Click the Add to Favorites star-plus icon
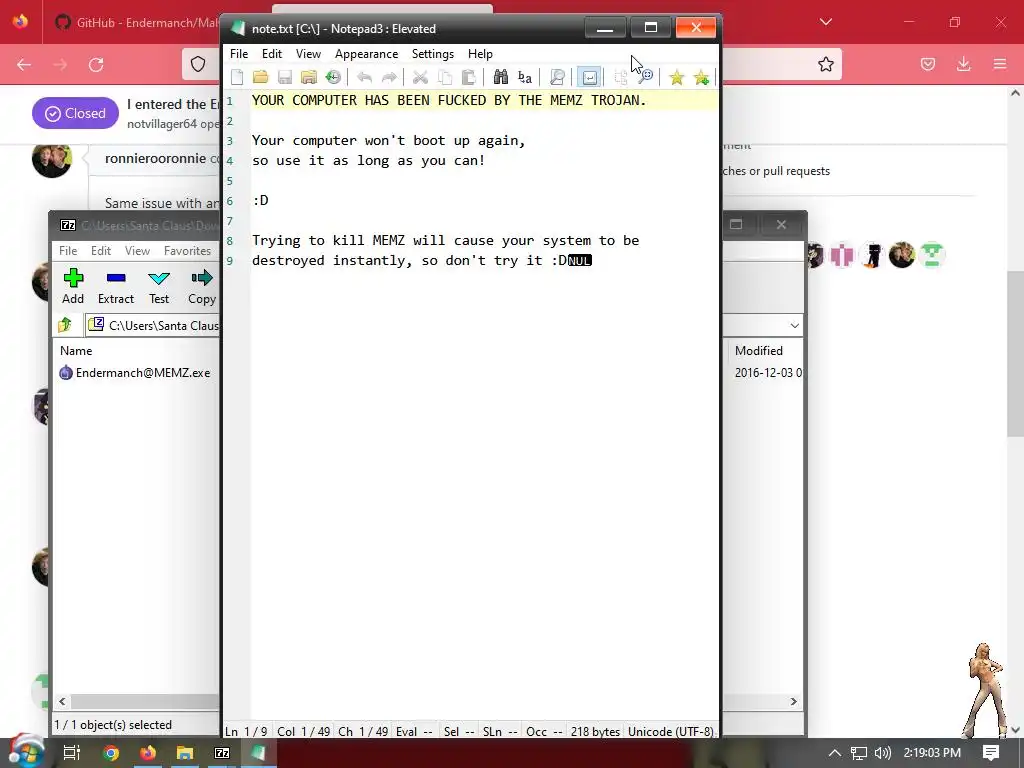 (x=701, y=78)
